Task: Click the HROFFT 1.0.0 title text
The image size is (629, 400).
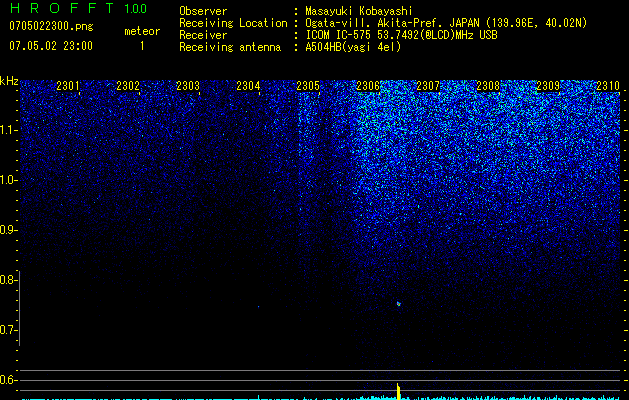Action: tap(78, 8)
